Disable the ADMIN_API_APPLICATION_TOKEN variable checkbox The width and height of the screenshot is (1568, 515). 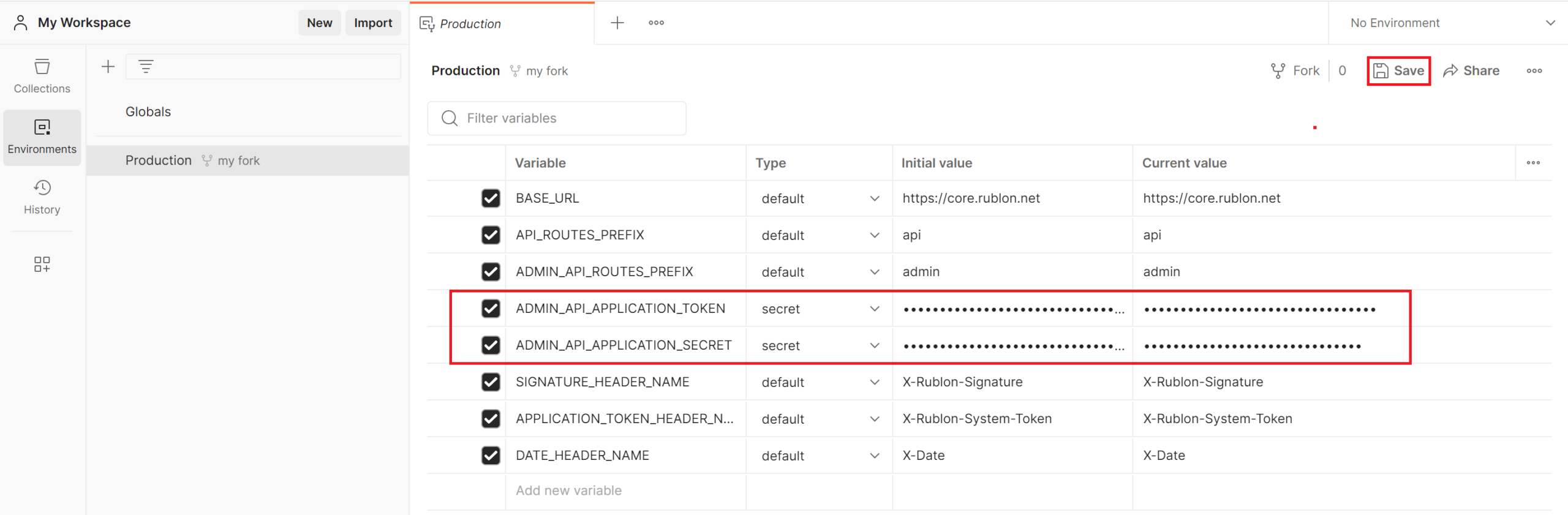tap(491, 309)
